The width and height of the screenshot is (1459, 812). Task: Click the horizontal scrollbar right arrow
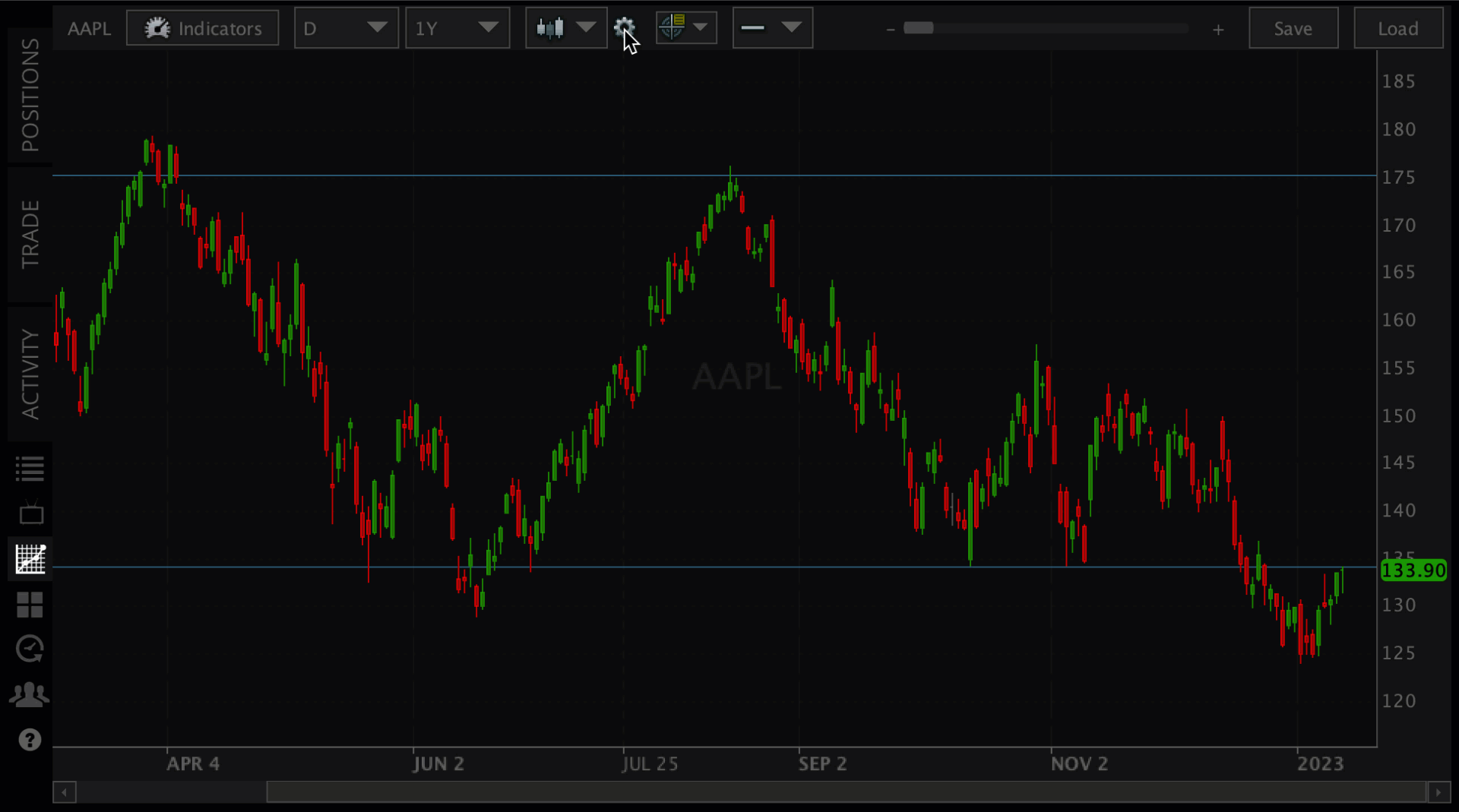[1438, 792]
